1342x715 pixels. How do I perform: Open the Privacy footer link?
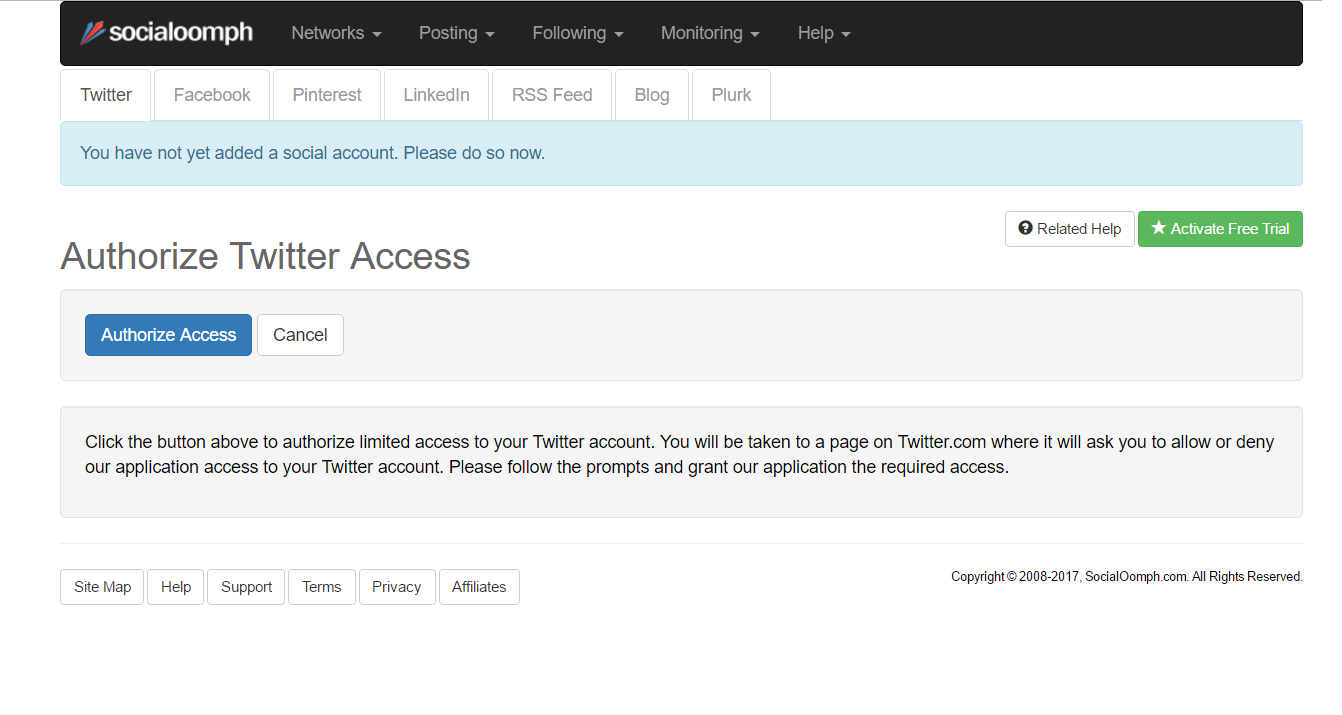tap(397, 587)
